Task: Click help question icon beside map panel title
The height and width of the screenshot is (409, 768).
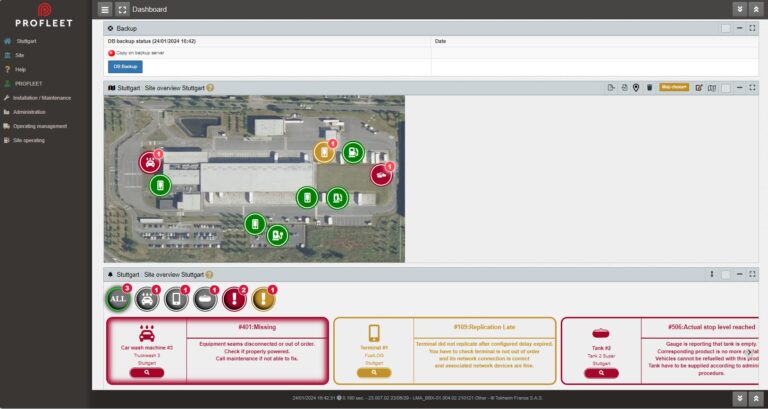Action: coord(210,88)
